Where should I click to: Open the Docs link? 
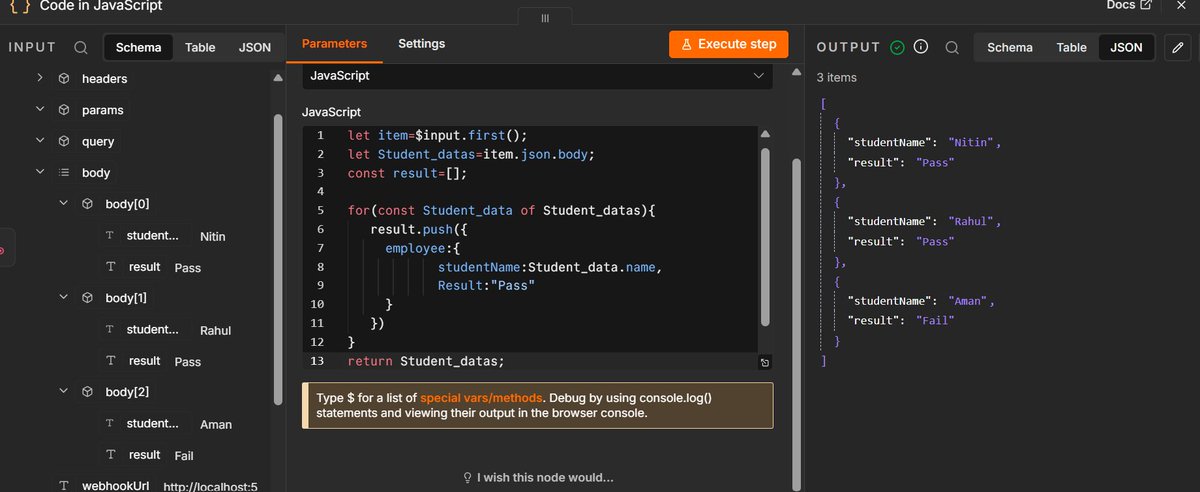[x=1130, y=6]
